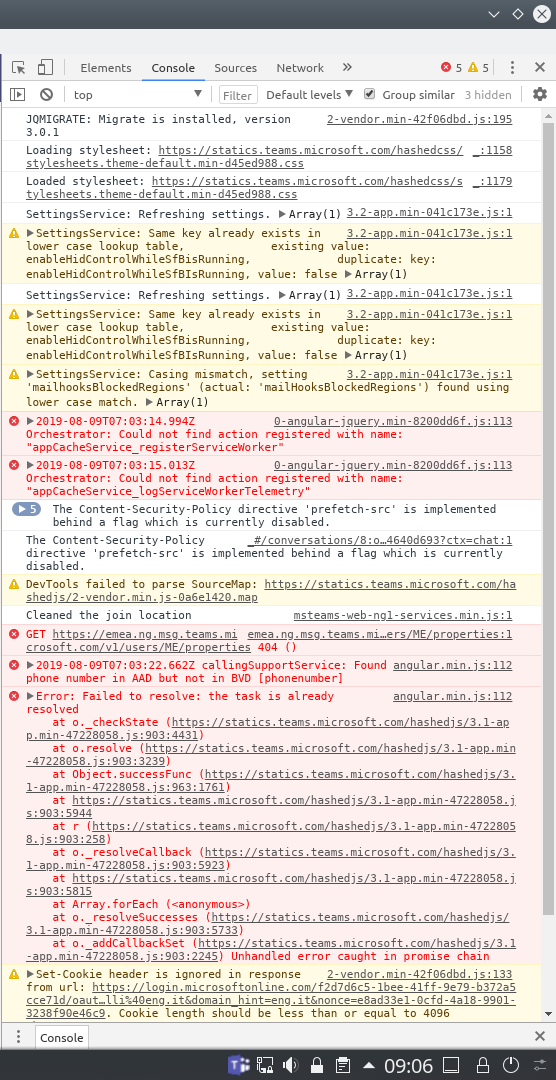Expand hidden tray icons arrow
The width and height of the screenshot is (556, 1080).
(x=369, y=1065)
